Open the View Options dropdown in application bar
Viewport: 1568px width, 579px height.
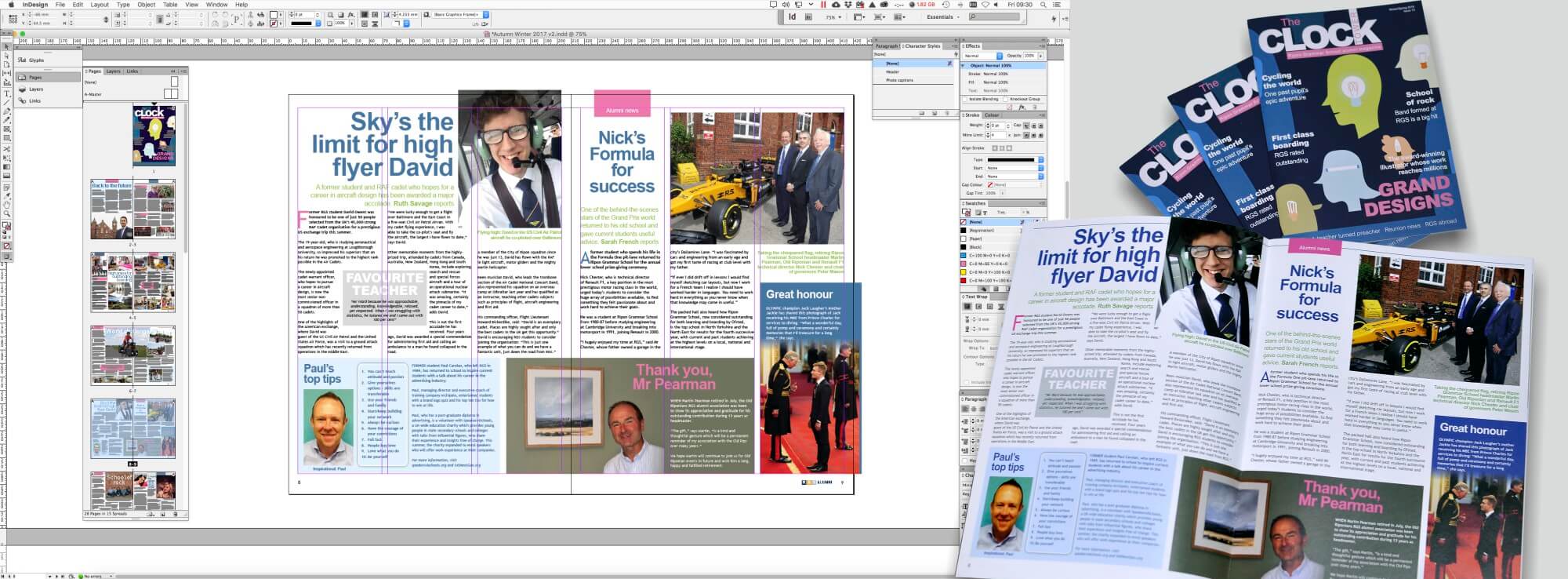[859, 16]
